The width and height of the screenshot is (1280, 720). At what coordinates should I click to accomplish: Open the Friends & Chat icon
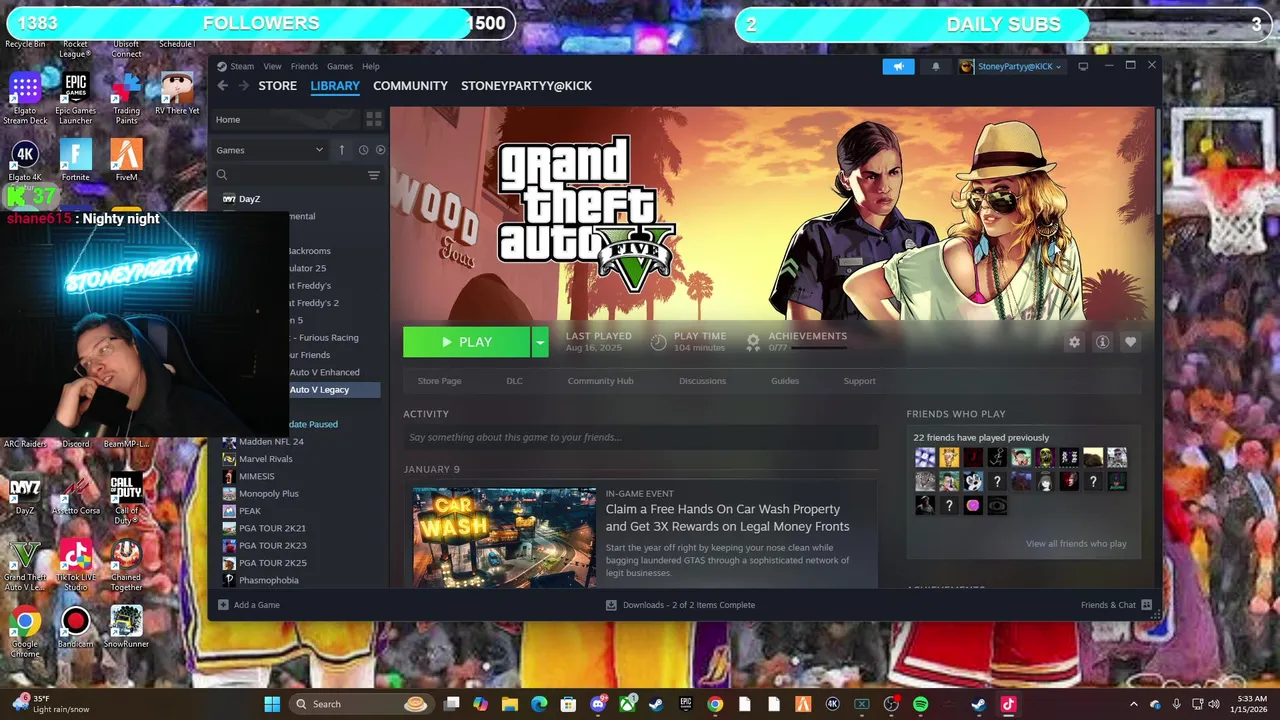tap(1146, 605)
